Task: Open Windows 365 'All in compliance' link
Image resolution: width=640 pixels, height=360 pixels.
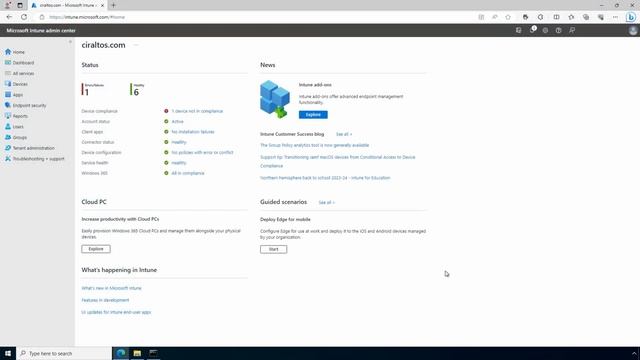Action: 188,173
